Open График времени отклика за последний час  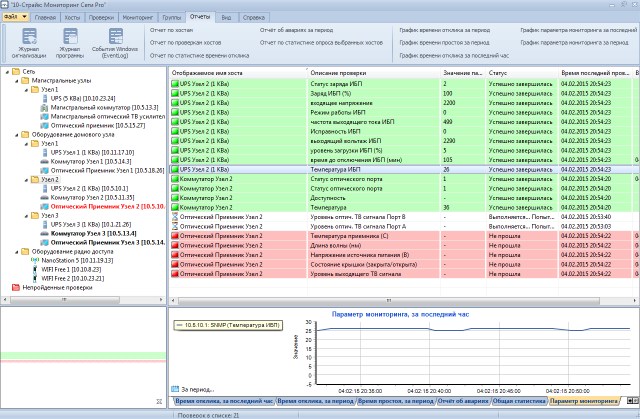(x=454, y=55)
